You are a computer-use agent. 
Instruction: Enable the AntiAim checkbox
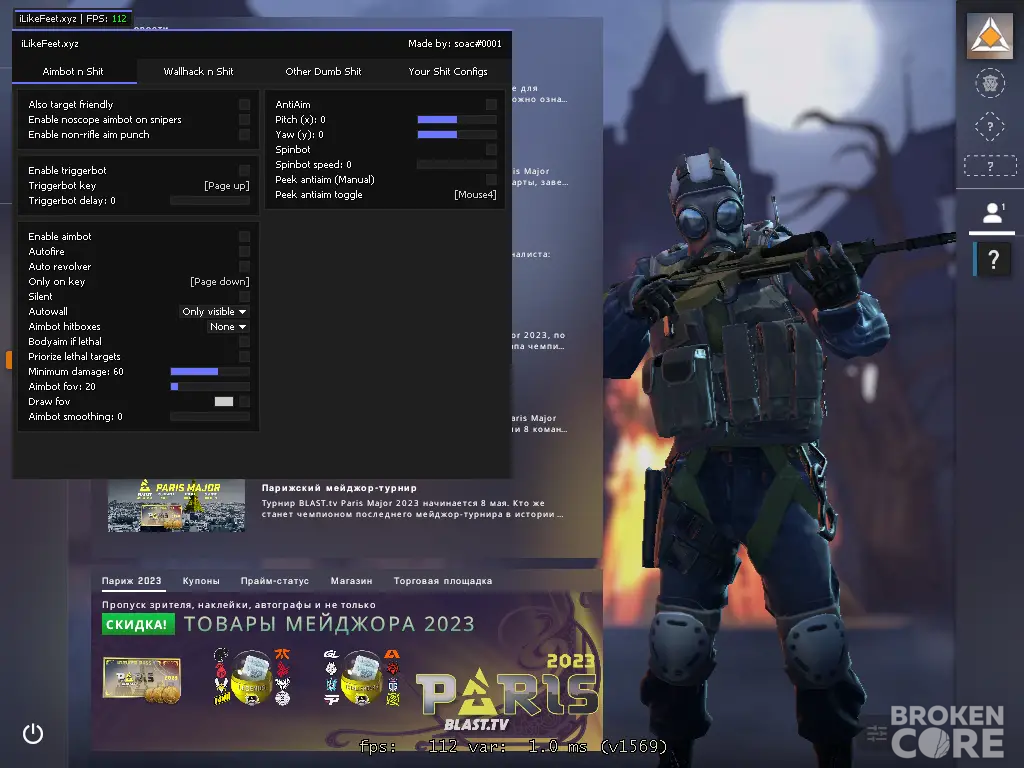pos(491,104)
